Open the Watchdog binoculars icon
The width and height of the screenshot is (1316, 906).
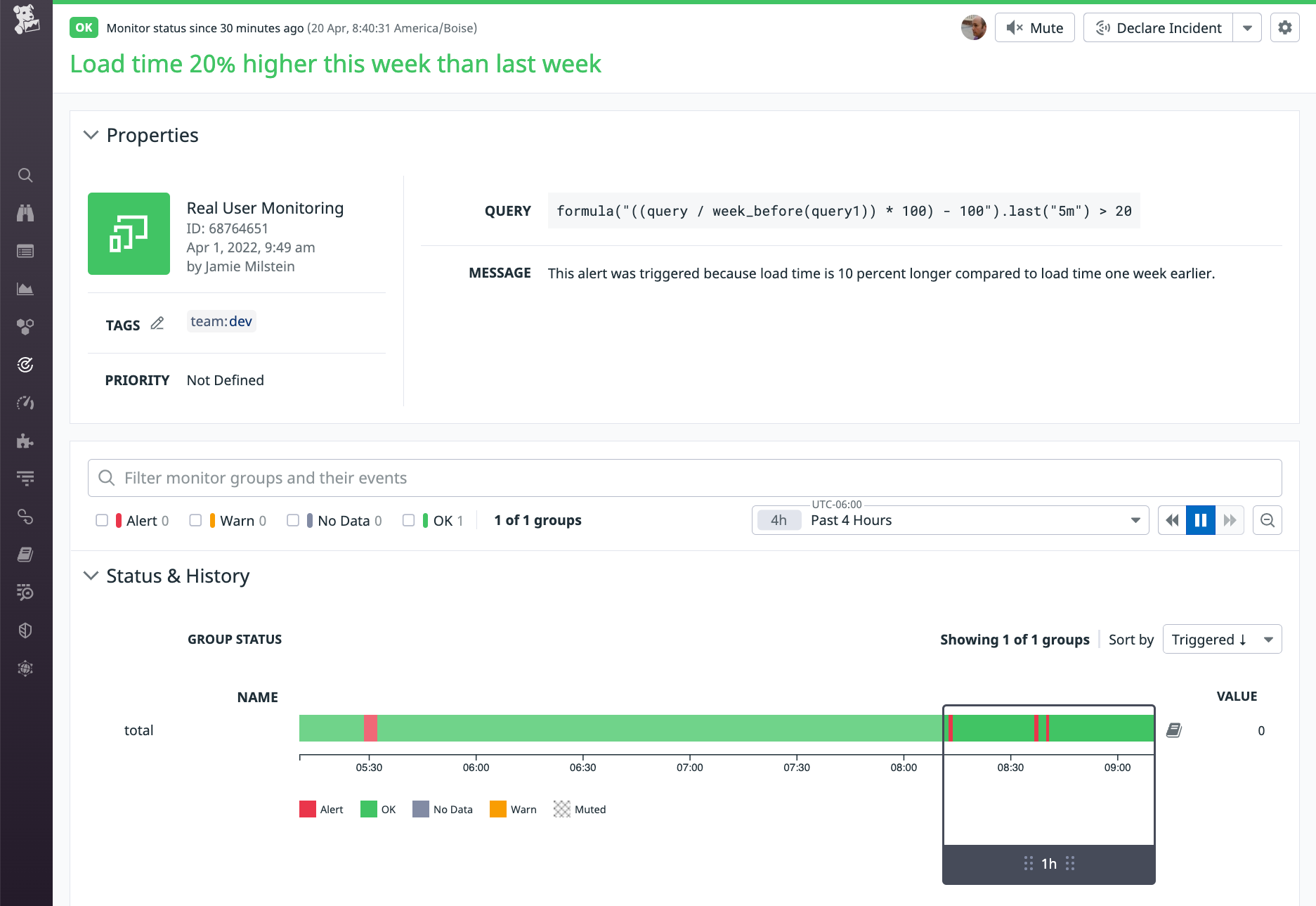click(x=26, y=213)
